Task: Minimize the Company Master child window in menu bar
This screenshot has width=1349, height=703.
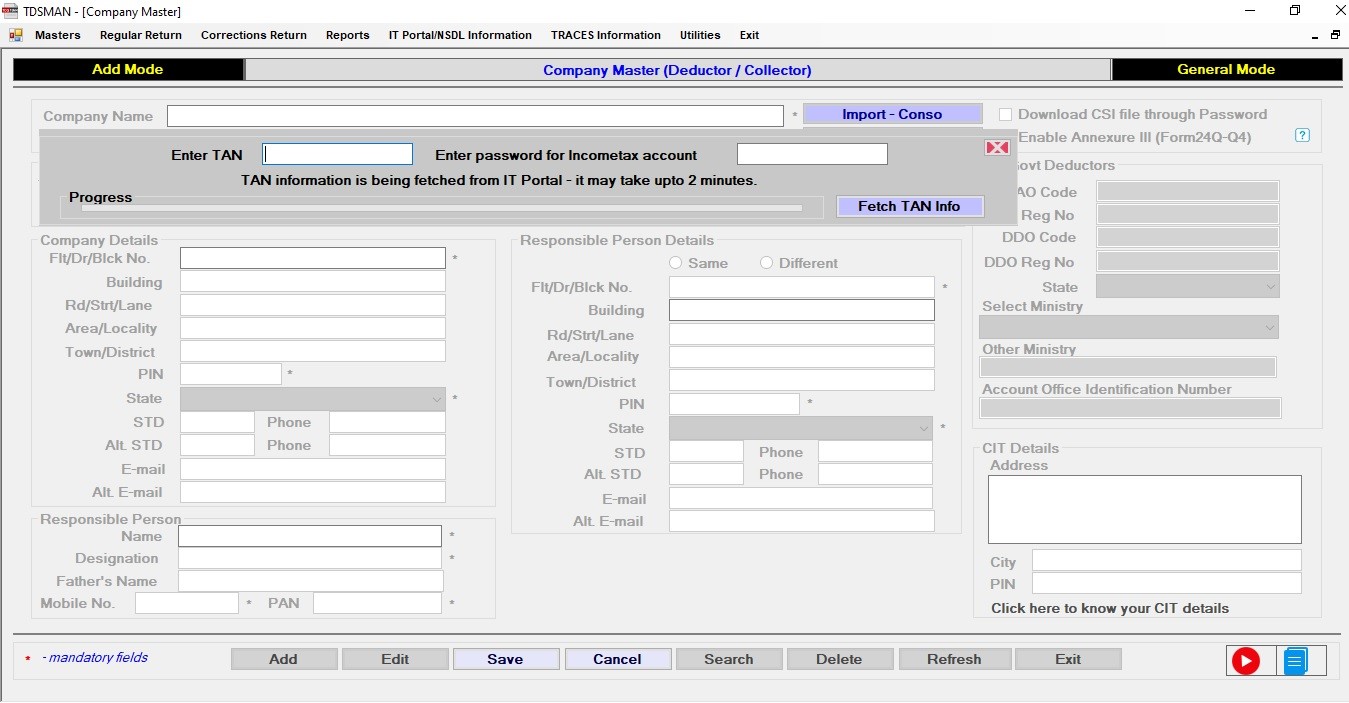Action: (x=1314, y=36)
